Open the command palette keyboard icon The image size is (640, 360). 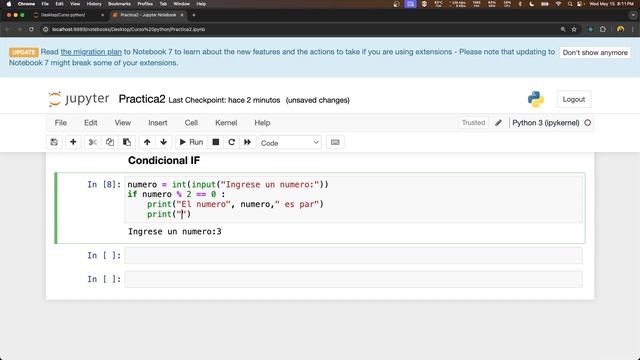[335, 142]
